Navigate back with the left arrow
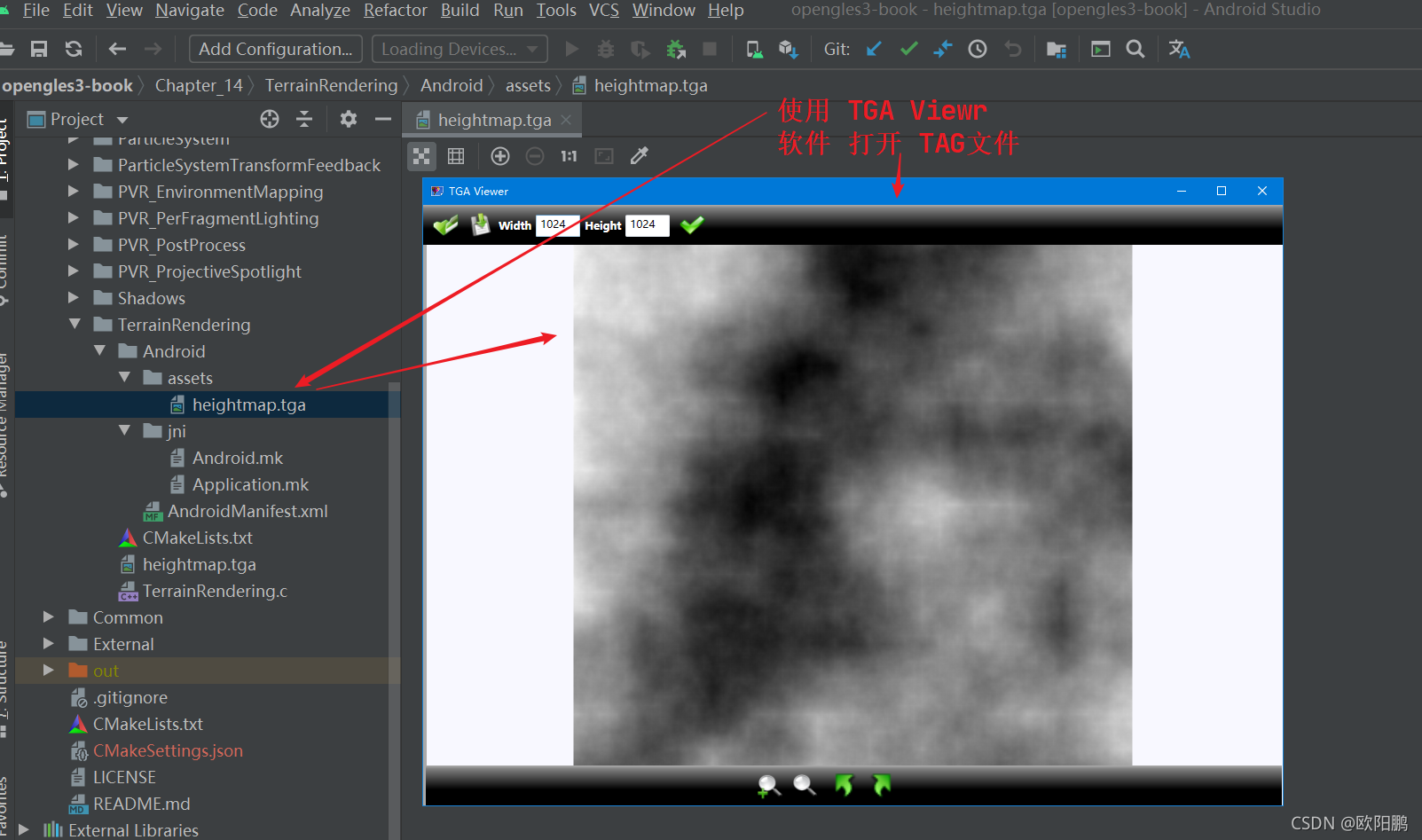Viewport: 1422px width, 840px height. point(117,50)
